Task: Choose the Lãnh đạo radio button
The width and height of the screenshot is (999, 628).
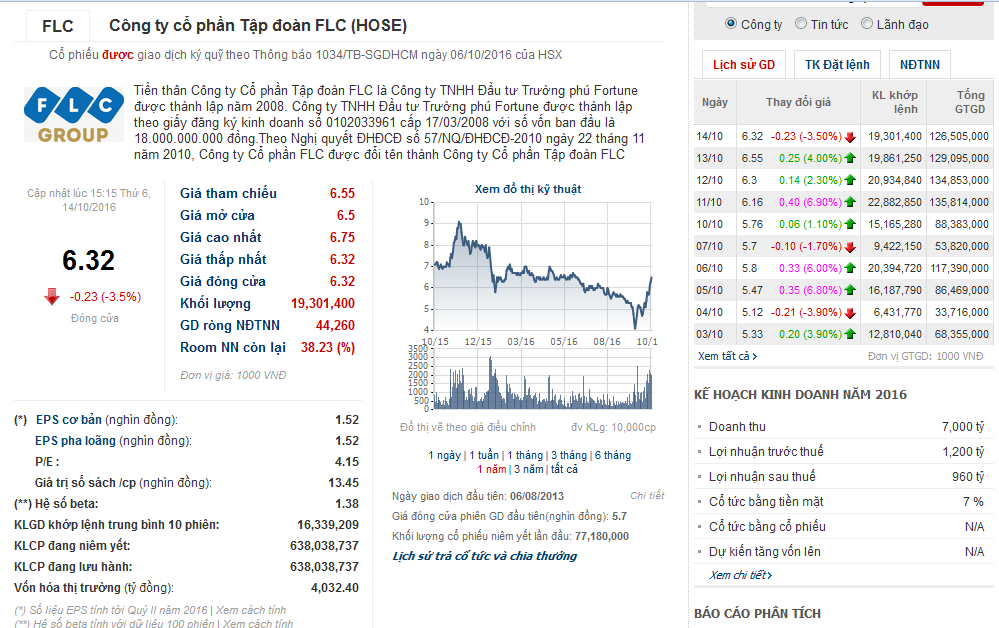Action: [867, 24]
